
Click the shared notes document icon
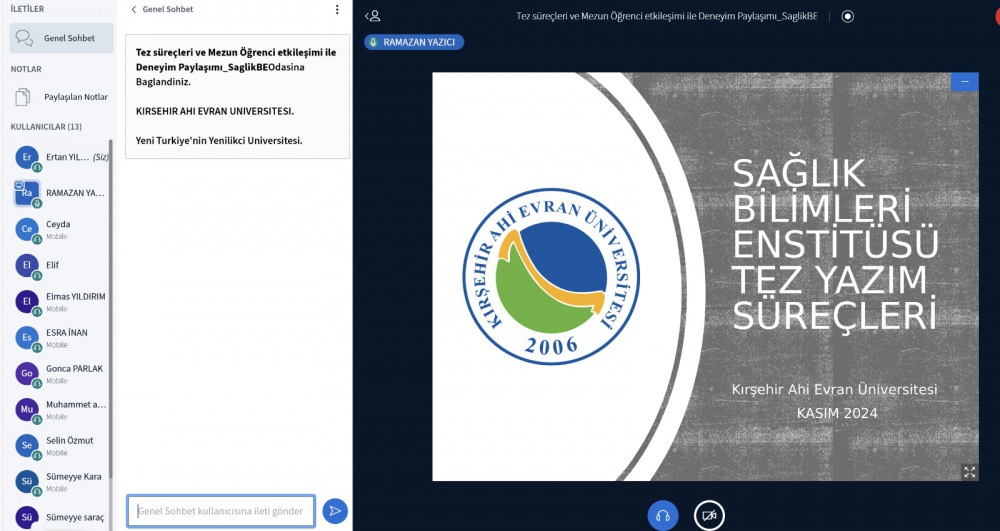pos(23,97)
